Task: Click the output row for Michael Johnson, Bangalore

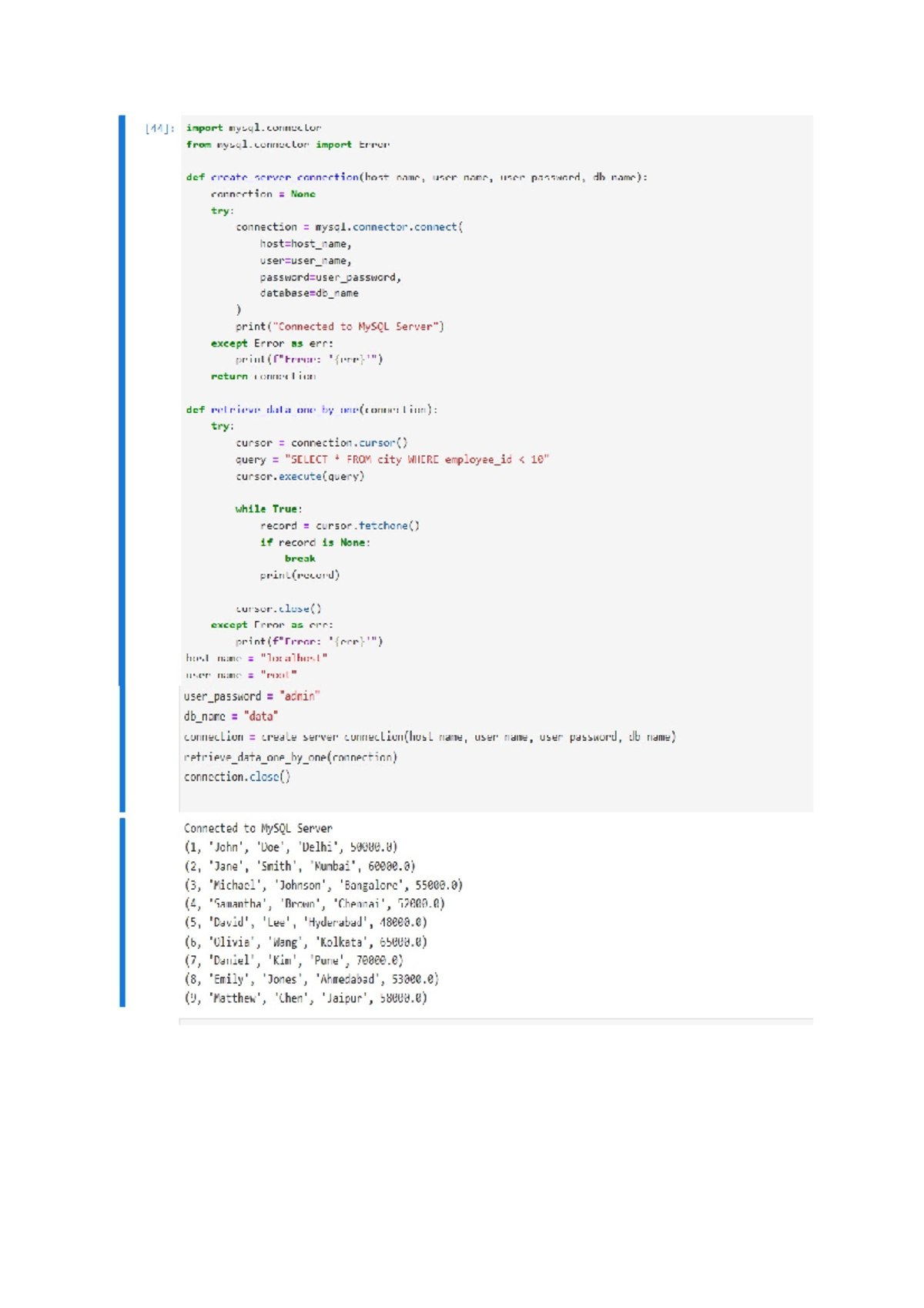Action: pyautogui.click(x=323, y=885)
